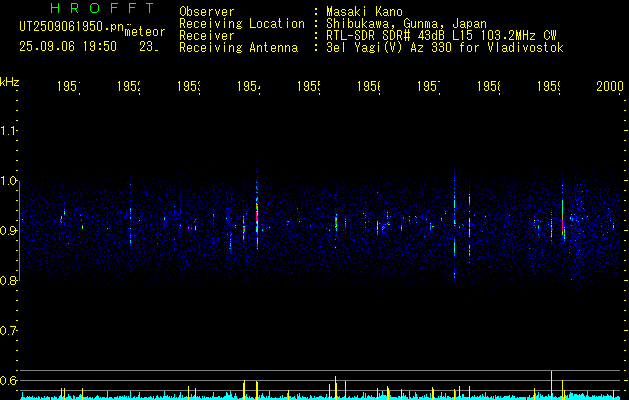Select Shibukawa, Gunma, Japan text
629x400 pixels.
click(406, 24)
